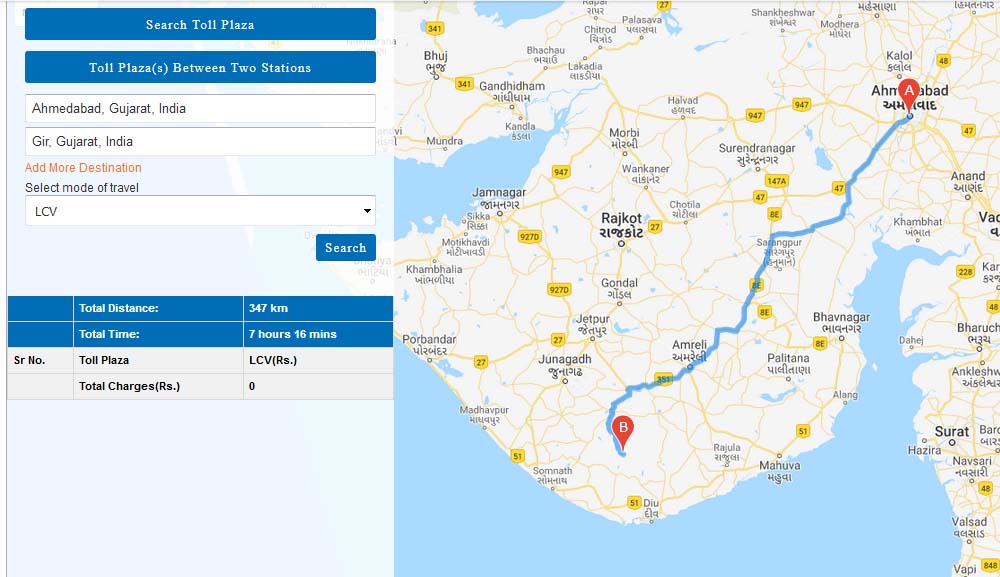This screenshot has height=577, width=1000.
Task: Select Toll Plaza(s) Between Two Stations
Action: coord(200,68)
